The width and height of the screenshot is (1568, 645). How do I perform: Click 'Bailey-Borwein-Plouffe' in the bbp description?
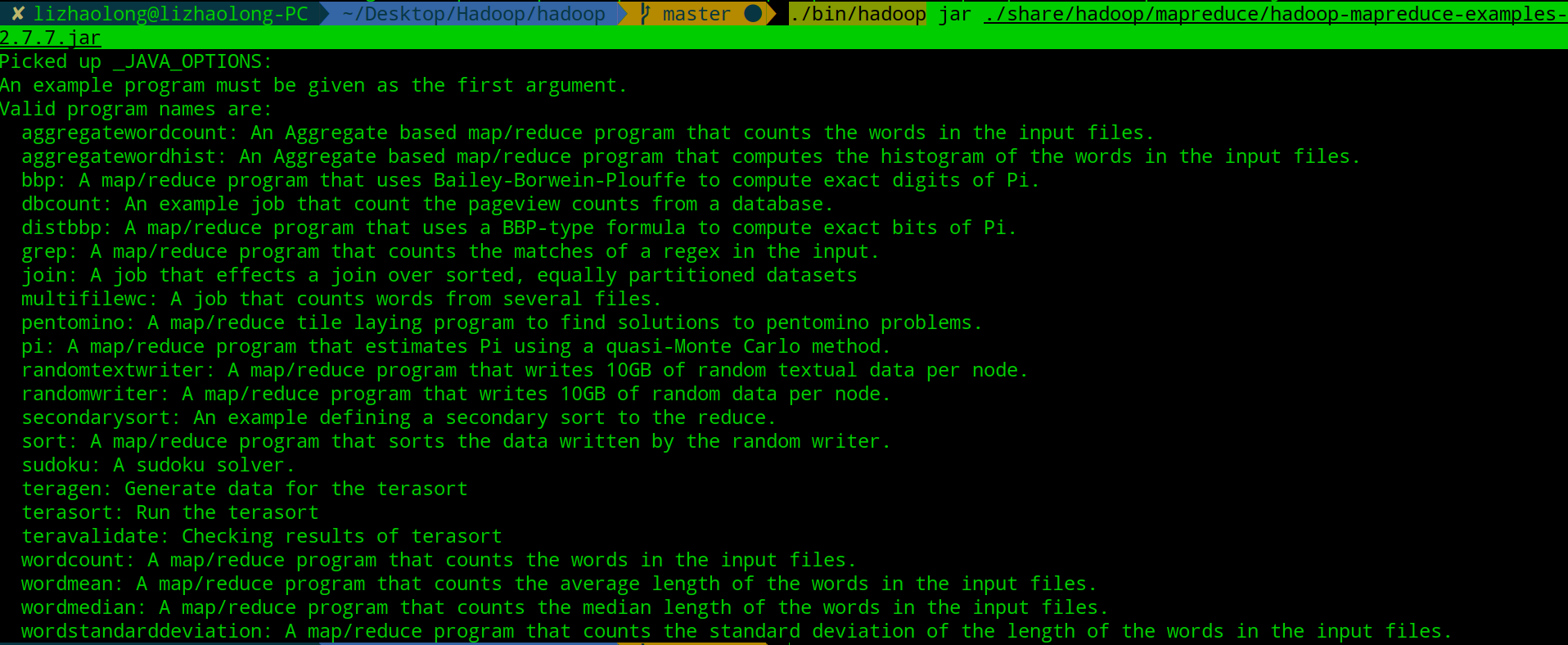[x=560, y=180]
